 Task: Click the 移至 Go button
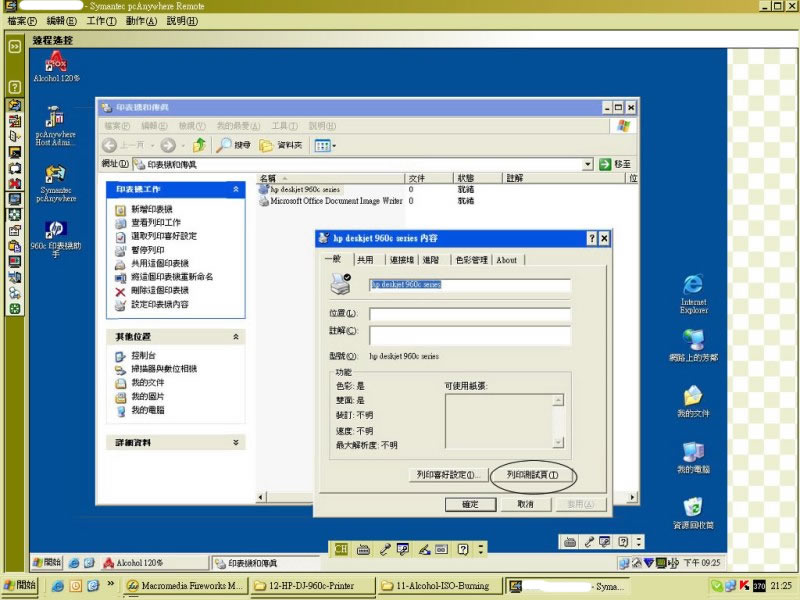[x=615, y=164]
